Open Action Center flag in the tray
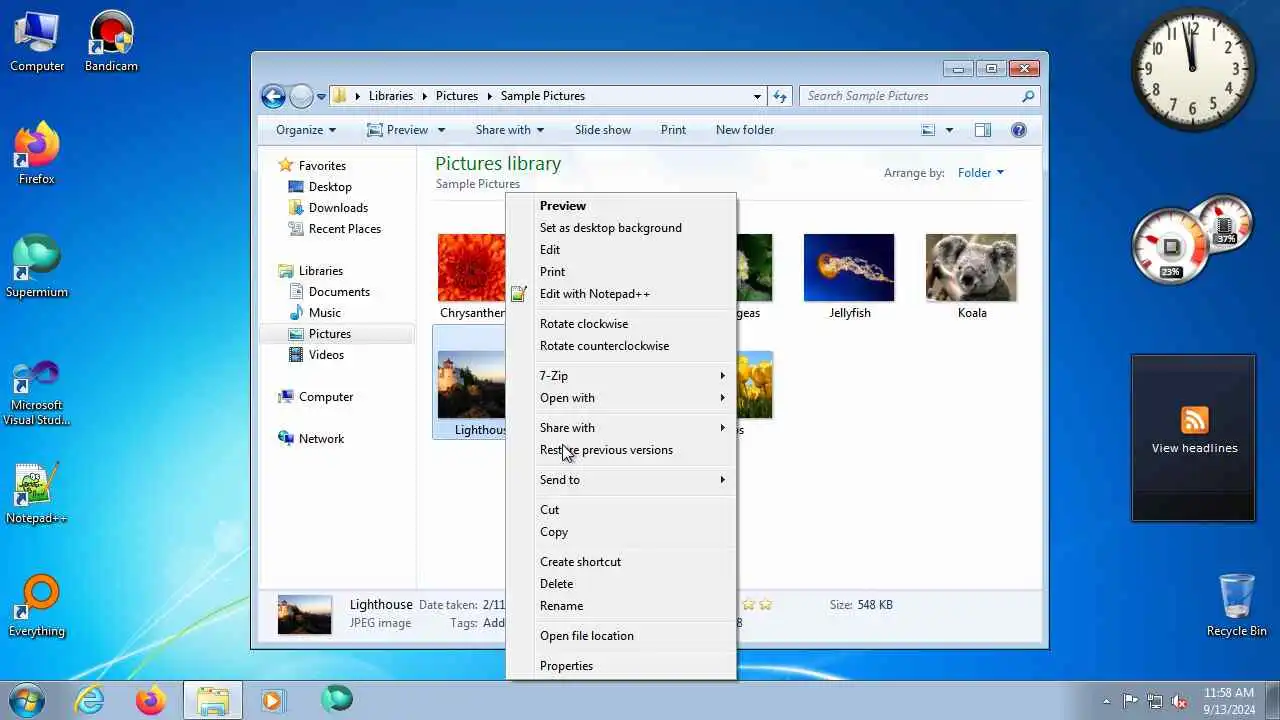 [1131, 700]
